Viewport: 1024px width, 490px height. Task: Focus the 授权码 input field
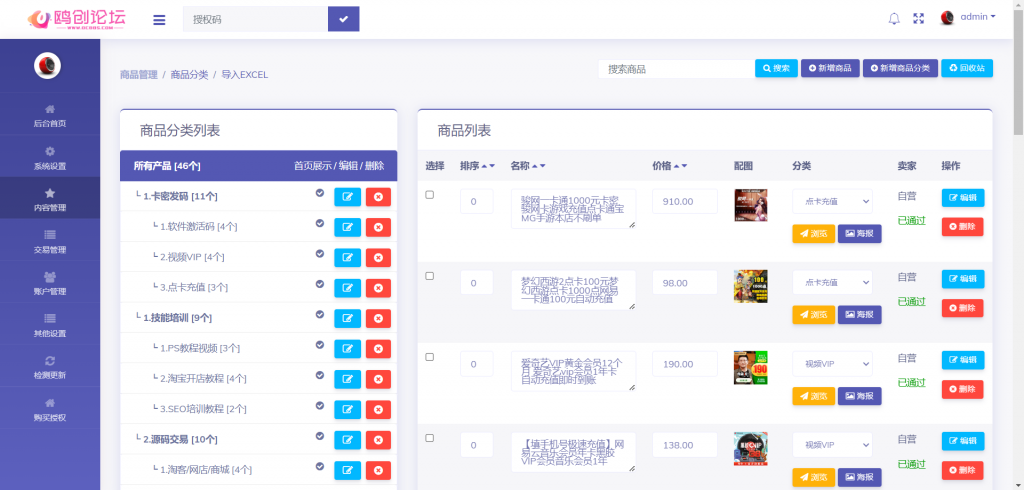coord(255,19)
